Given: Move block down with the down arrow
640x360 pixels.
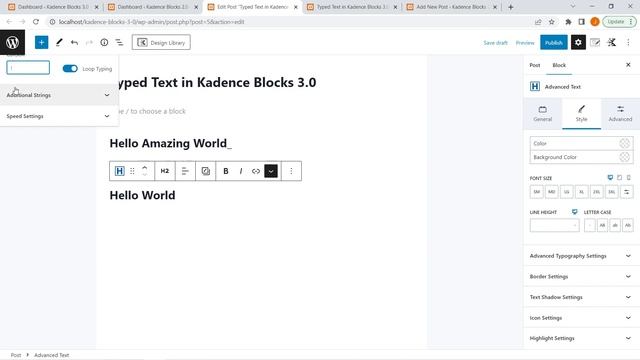Looking at the screenshot, I should point(144,175).
